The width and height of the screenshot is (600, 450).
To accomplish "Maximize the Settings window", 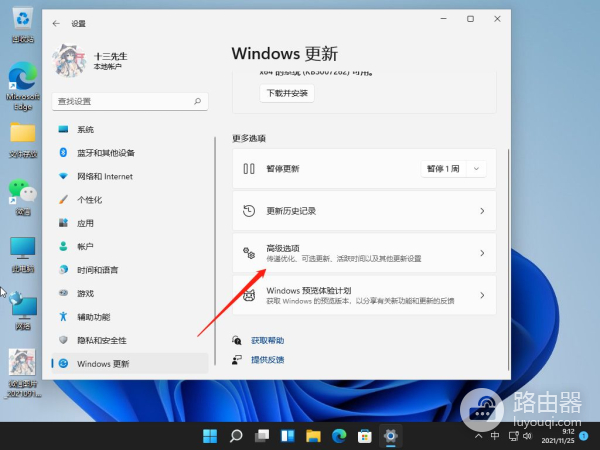I will (471, 18).
